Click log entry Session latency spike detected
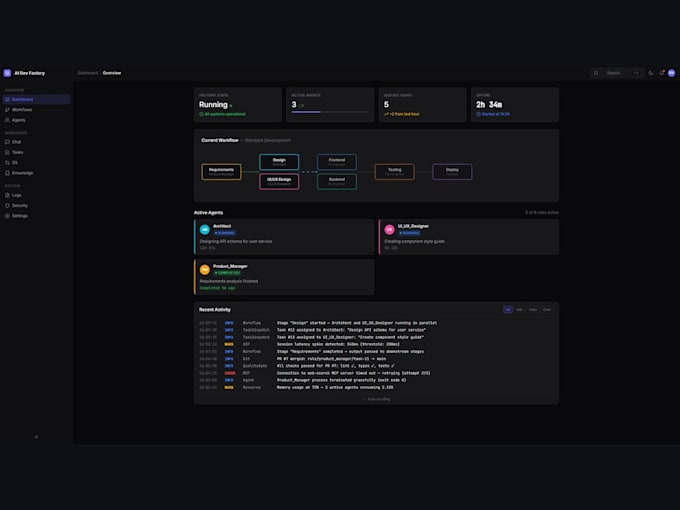Image resolution: width=680 pixels, height=510 pixels. 376,344
